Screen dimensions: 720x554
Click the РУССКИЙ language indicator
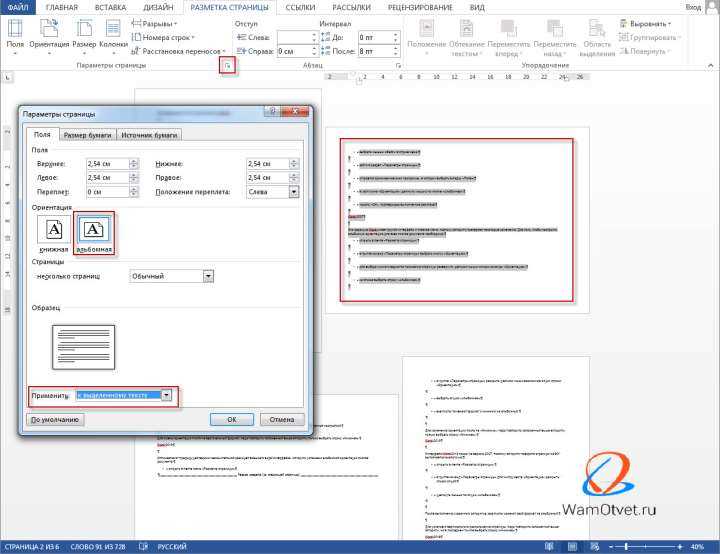(x=172, y=547)
